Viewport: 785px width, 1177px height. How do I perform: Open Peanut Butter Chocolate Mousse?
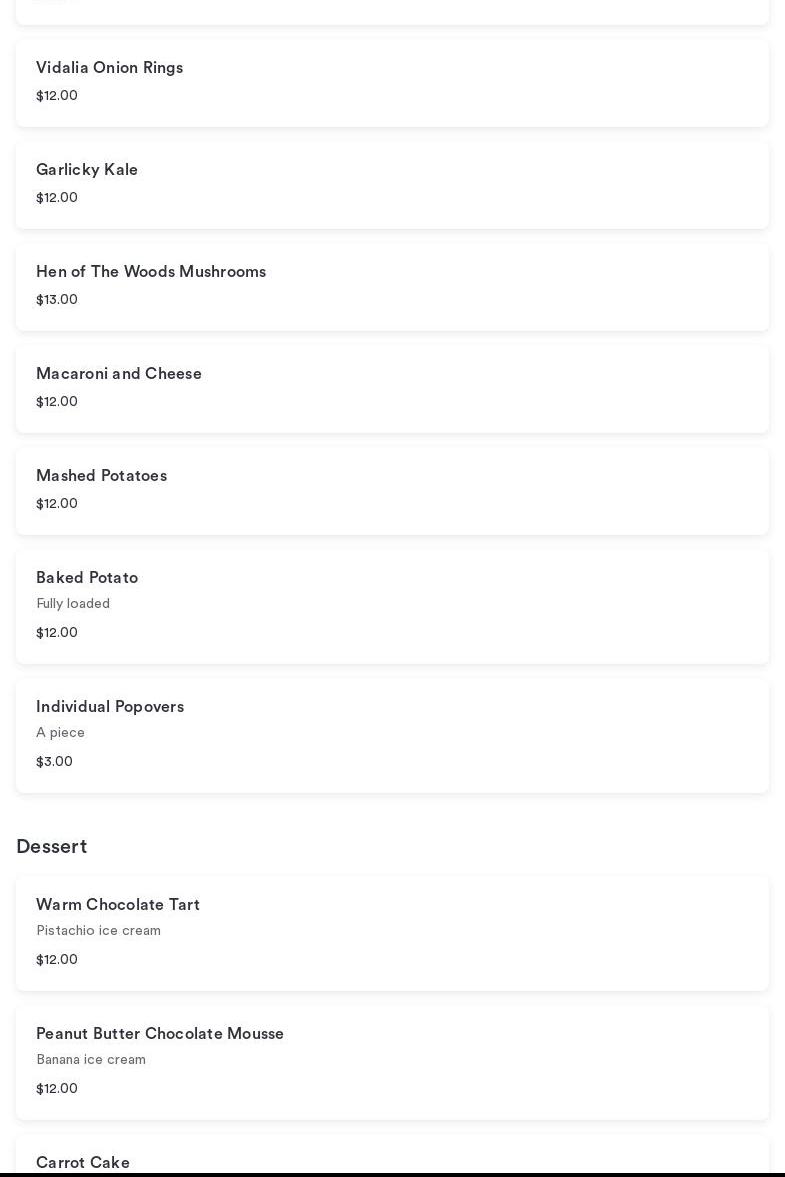[x=160, y=1034]
